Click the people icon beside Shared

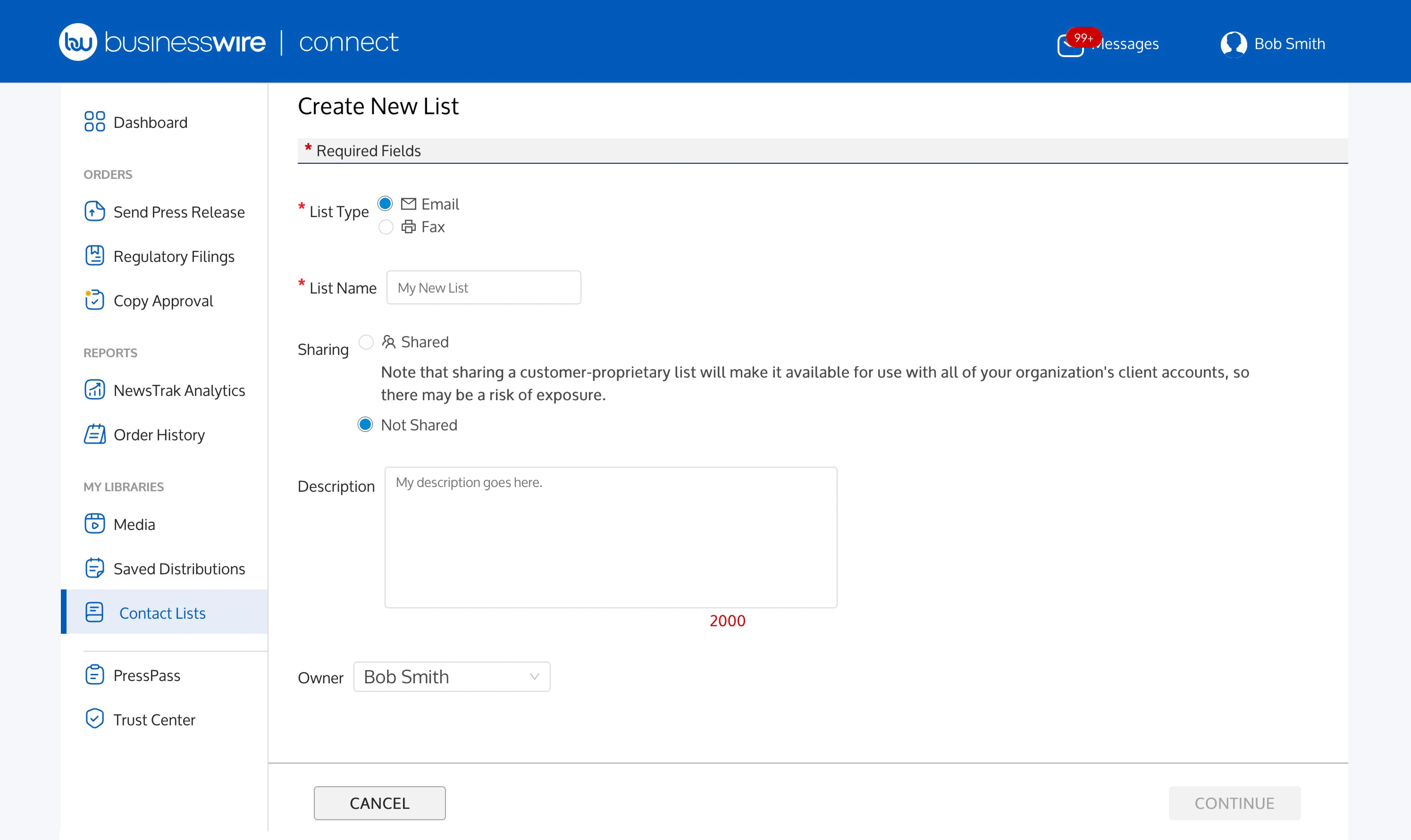[x=388, y=342]
